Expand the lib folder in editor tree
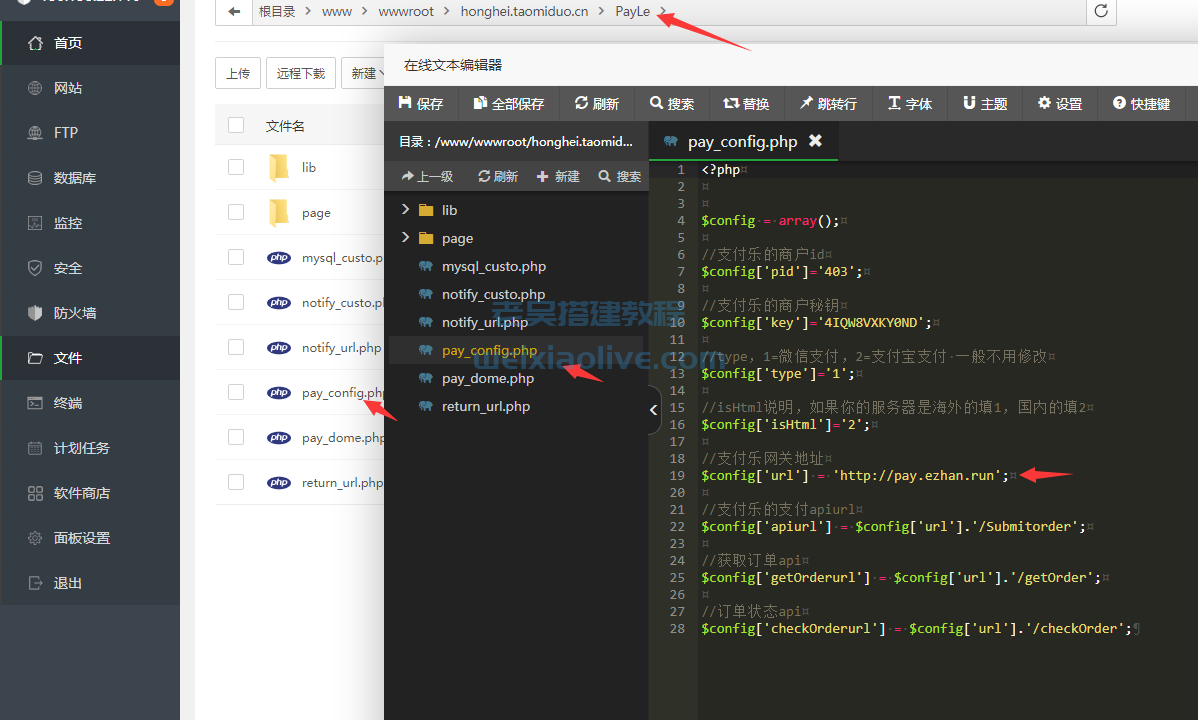 click(x=405, y=210)
